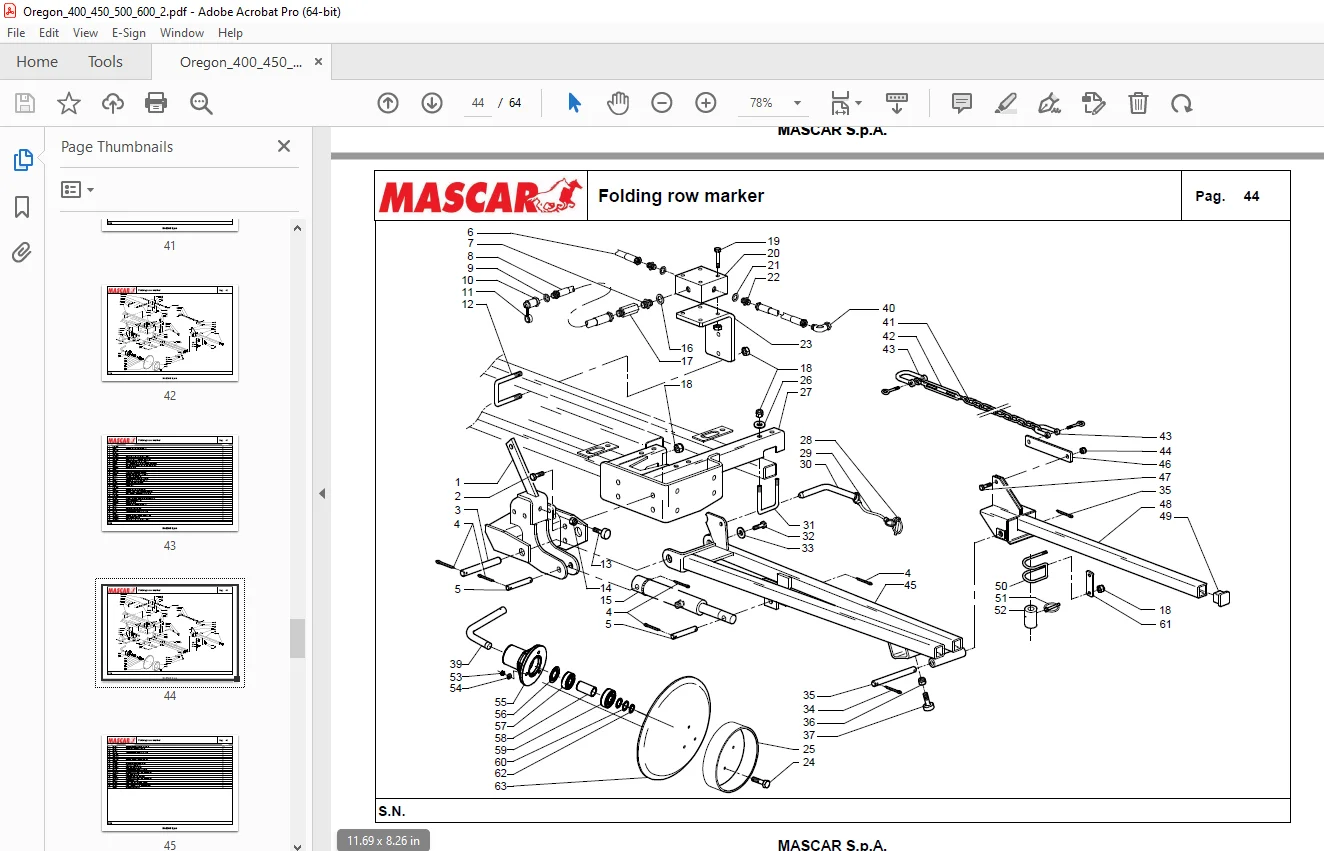
Task: Bookmark this file with the star icon
Action: [69, 103]
